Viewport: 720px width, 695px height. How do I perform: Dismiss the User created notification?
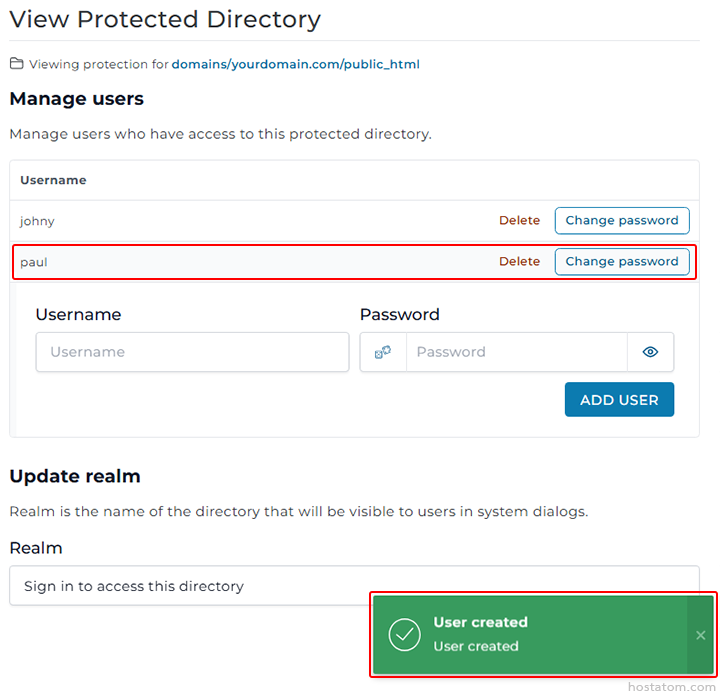[x=700, y=635]
